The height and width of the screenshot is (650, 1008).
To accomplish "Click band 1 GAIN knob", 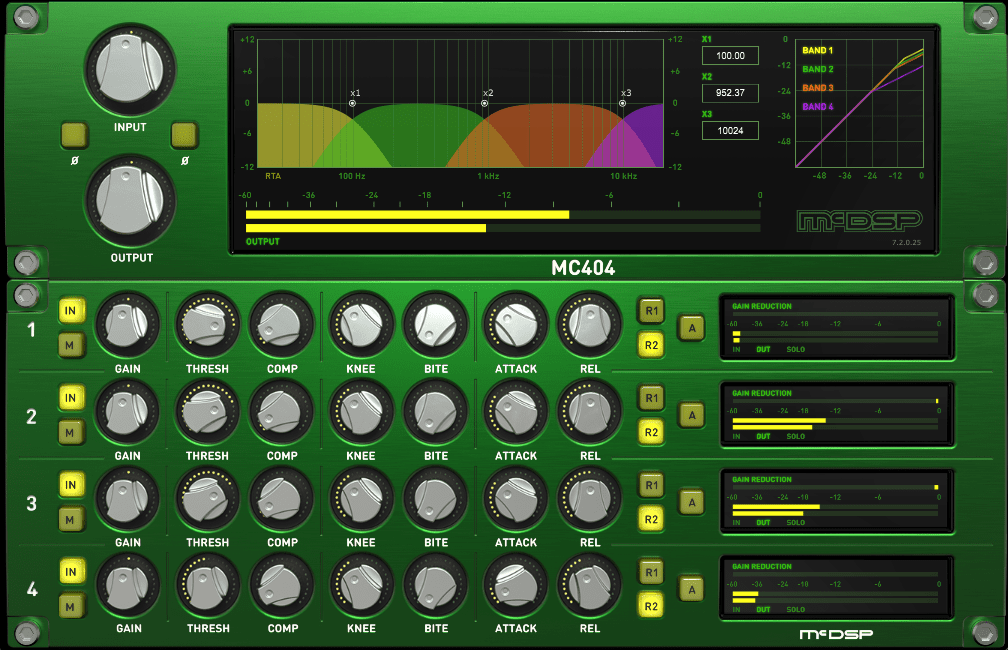I will tap(127, 325).
